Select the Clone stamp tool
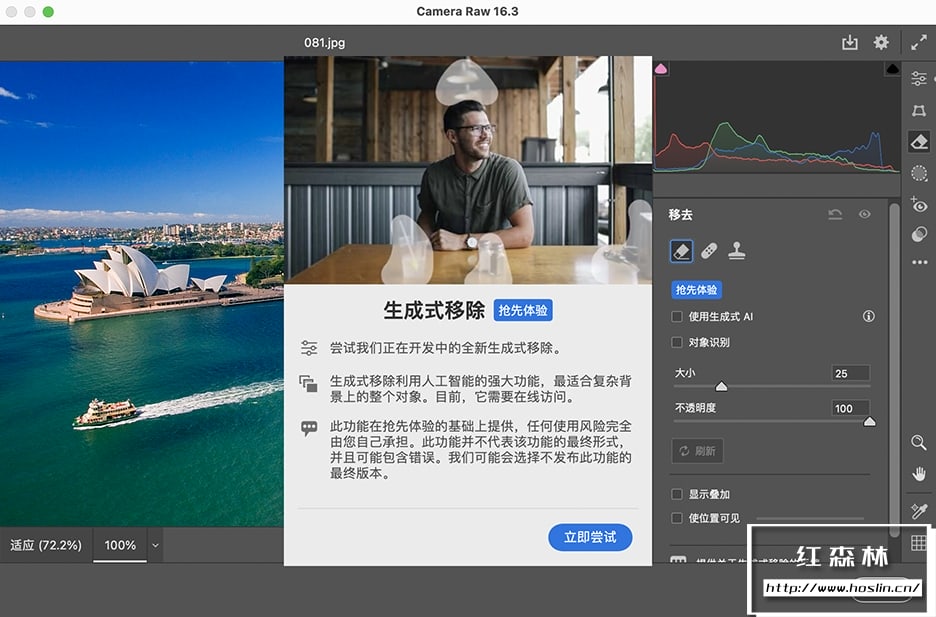 [x=736, y=249]
